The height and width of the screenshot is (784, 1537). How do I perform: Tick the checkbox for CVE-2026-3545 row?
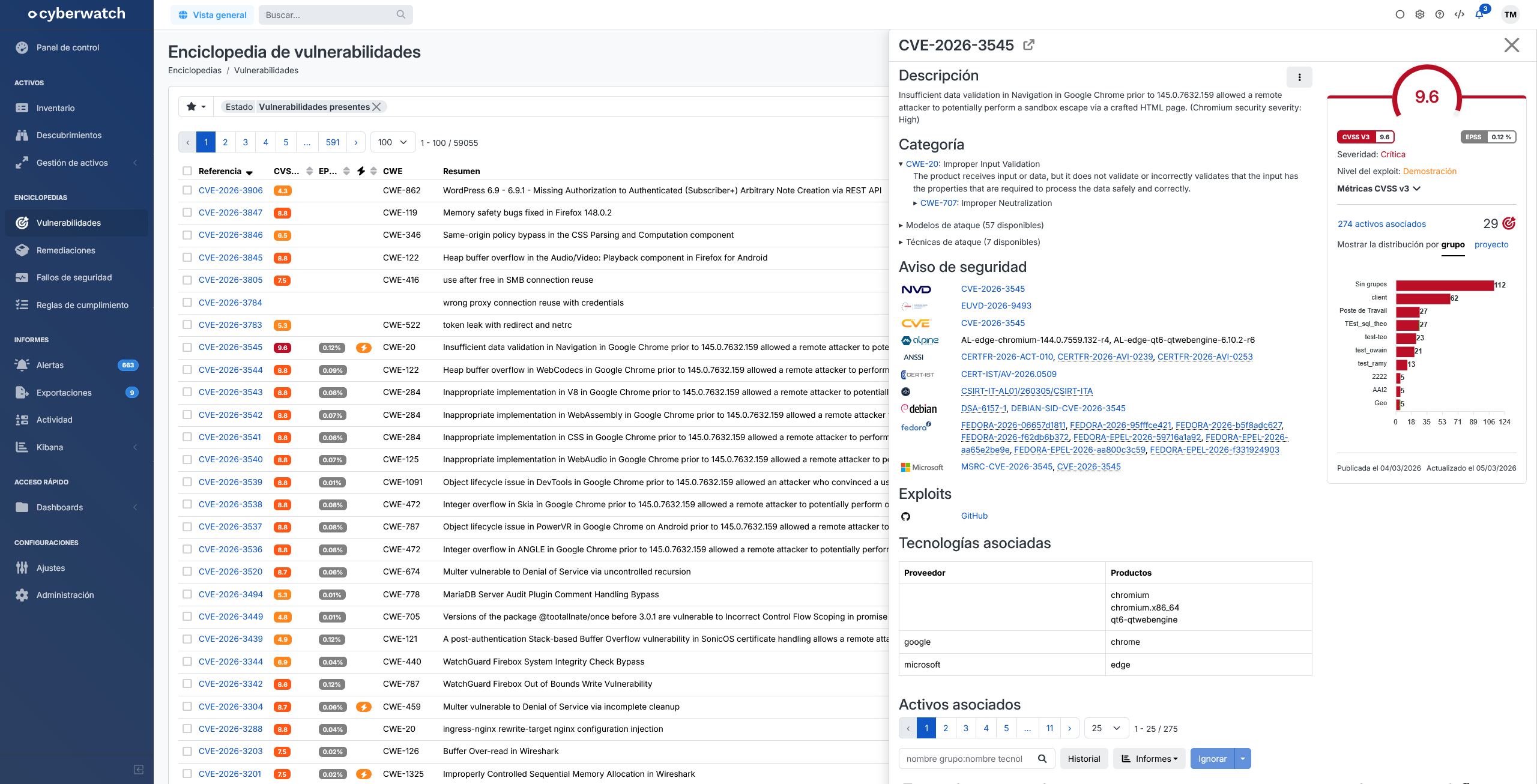click(x=187, y=347)
